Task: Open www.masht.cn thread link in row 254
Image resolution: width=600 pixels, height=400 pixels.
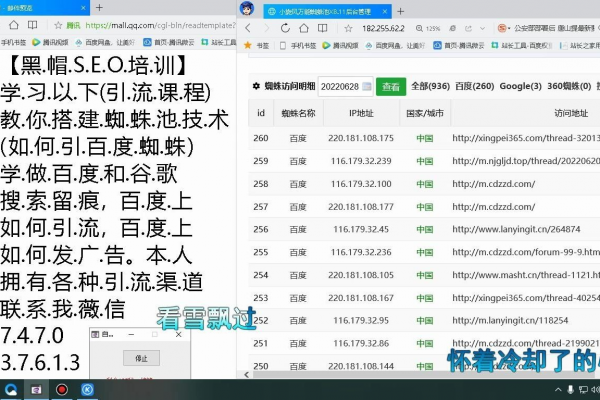Action: [526, 275]
